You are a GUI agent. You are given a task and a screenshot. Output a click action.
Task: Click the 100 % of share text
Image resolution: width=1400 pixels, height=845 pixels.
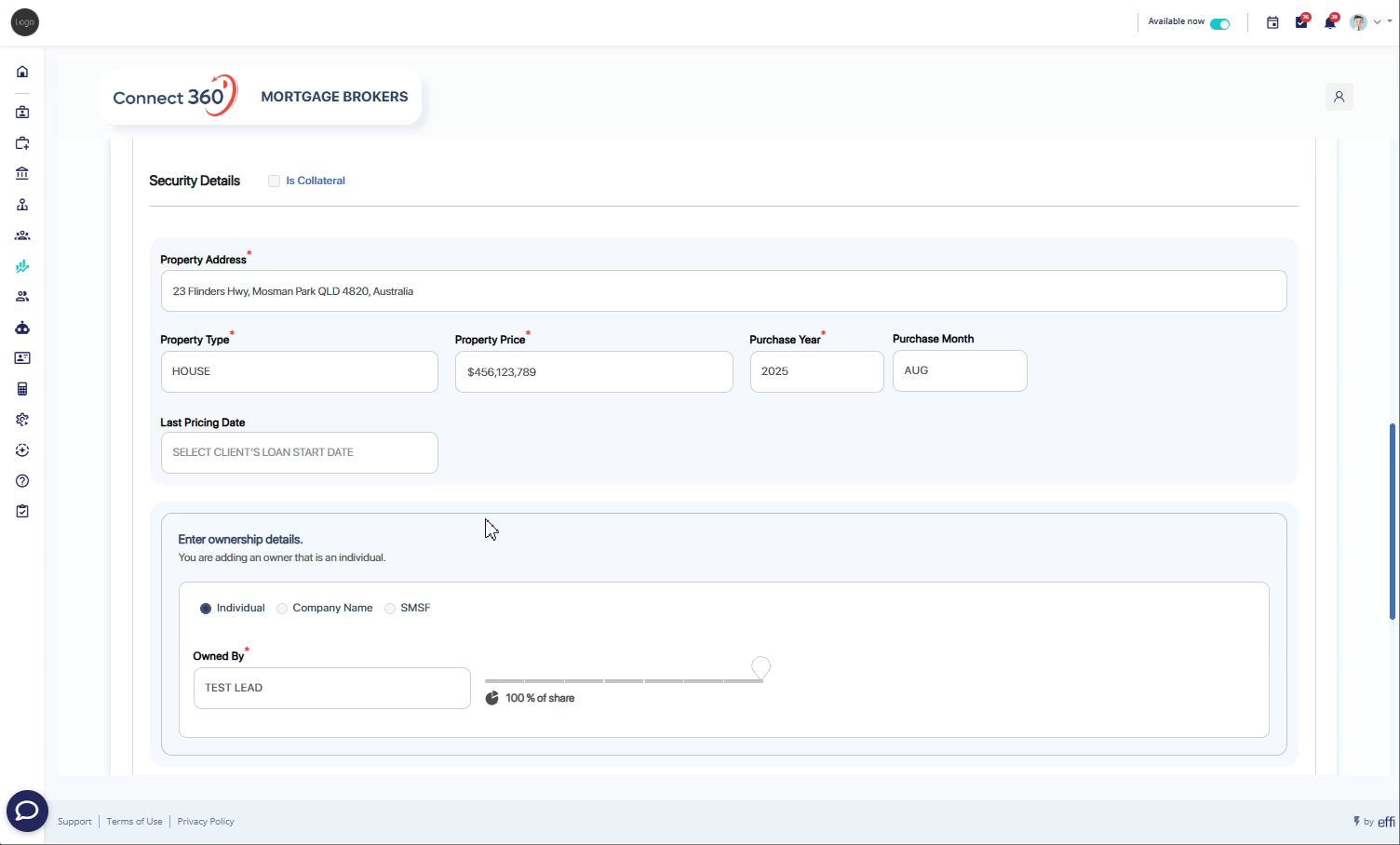[540, 698]
